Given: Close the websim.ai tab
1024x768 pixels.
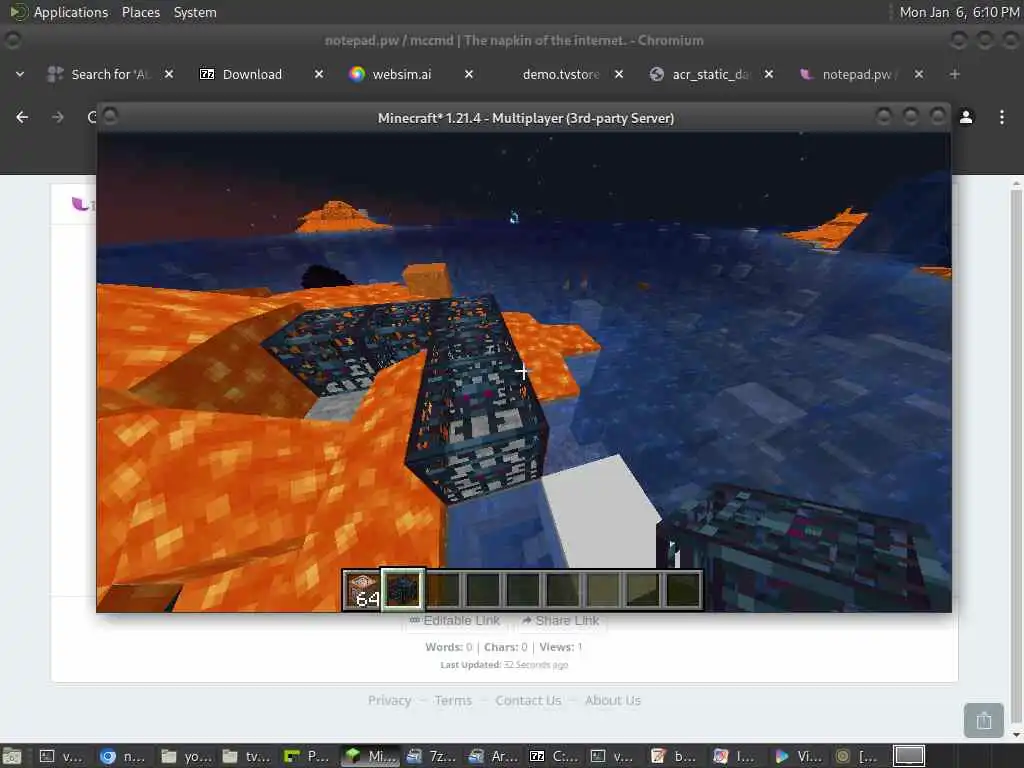Looking at the screenshot, I should (469, 74).
